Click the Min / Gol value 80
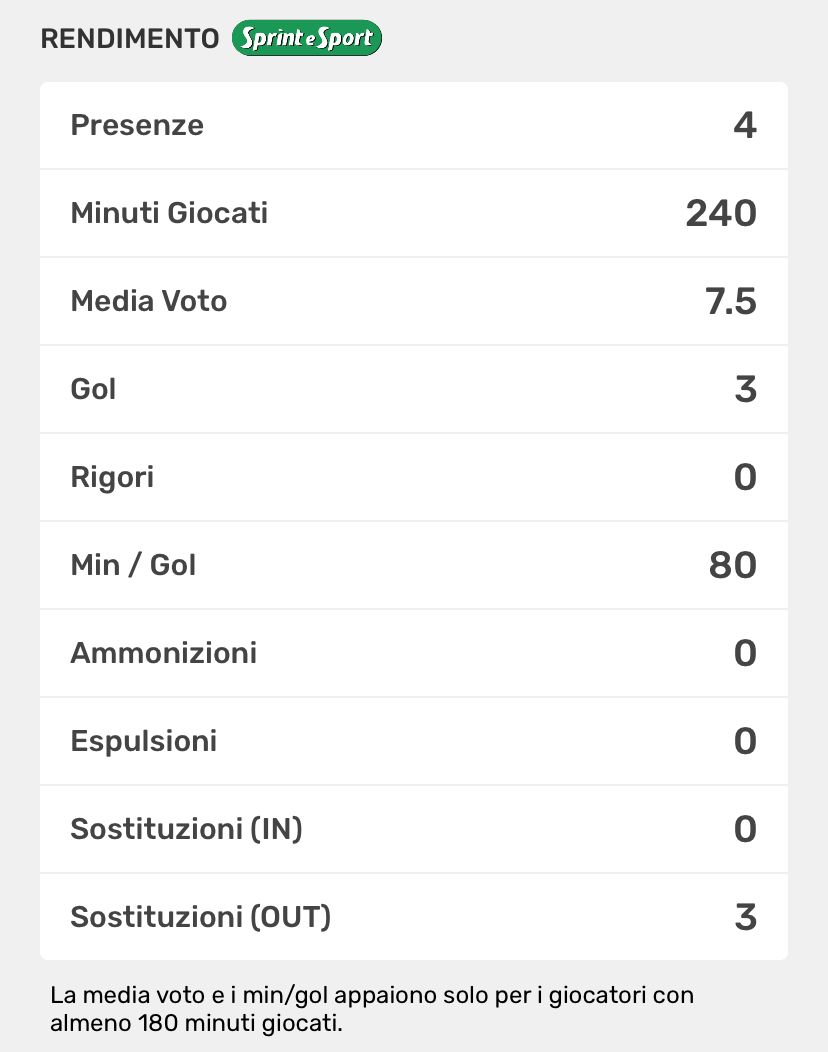 [x=733, y=565]
